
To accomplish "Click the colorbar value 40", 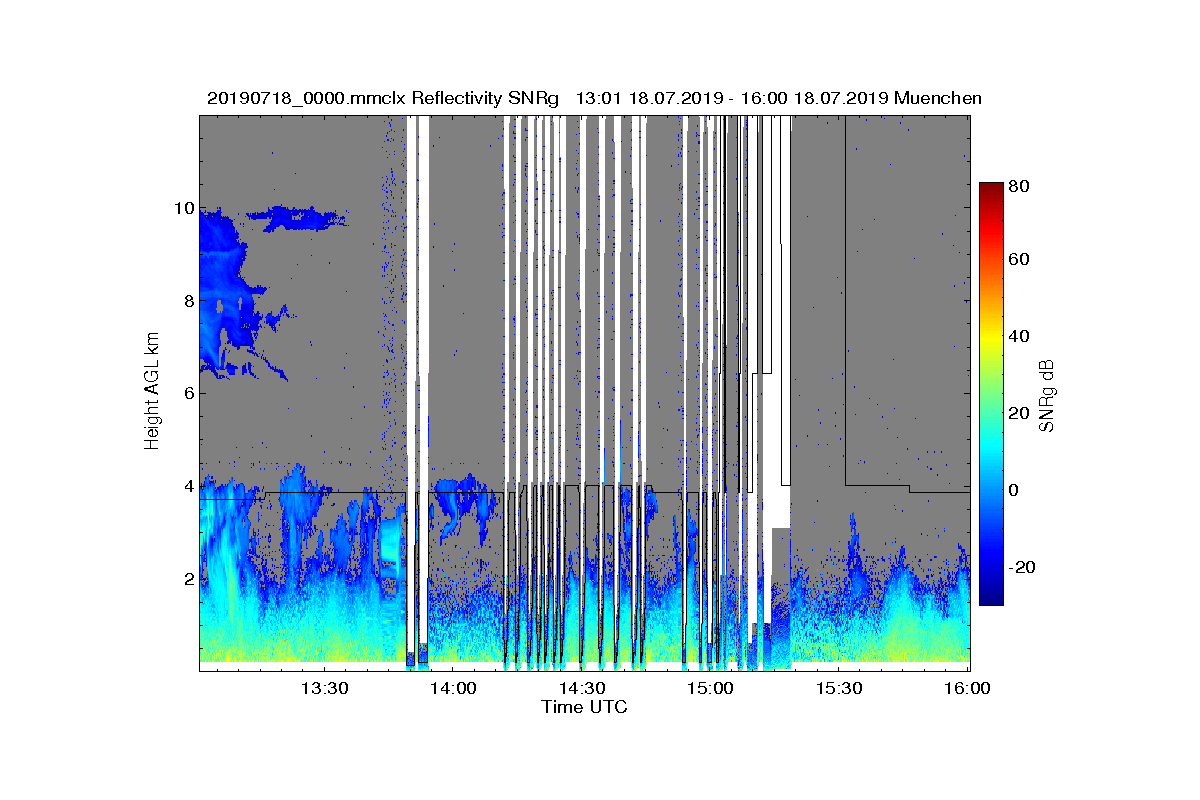I will [x=1021, y=336].
